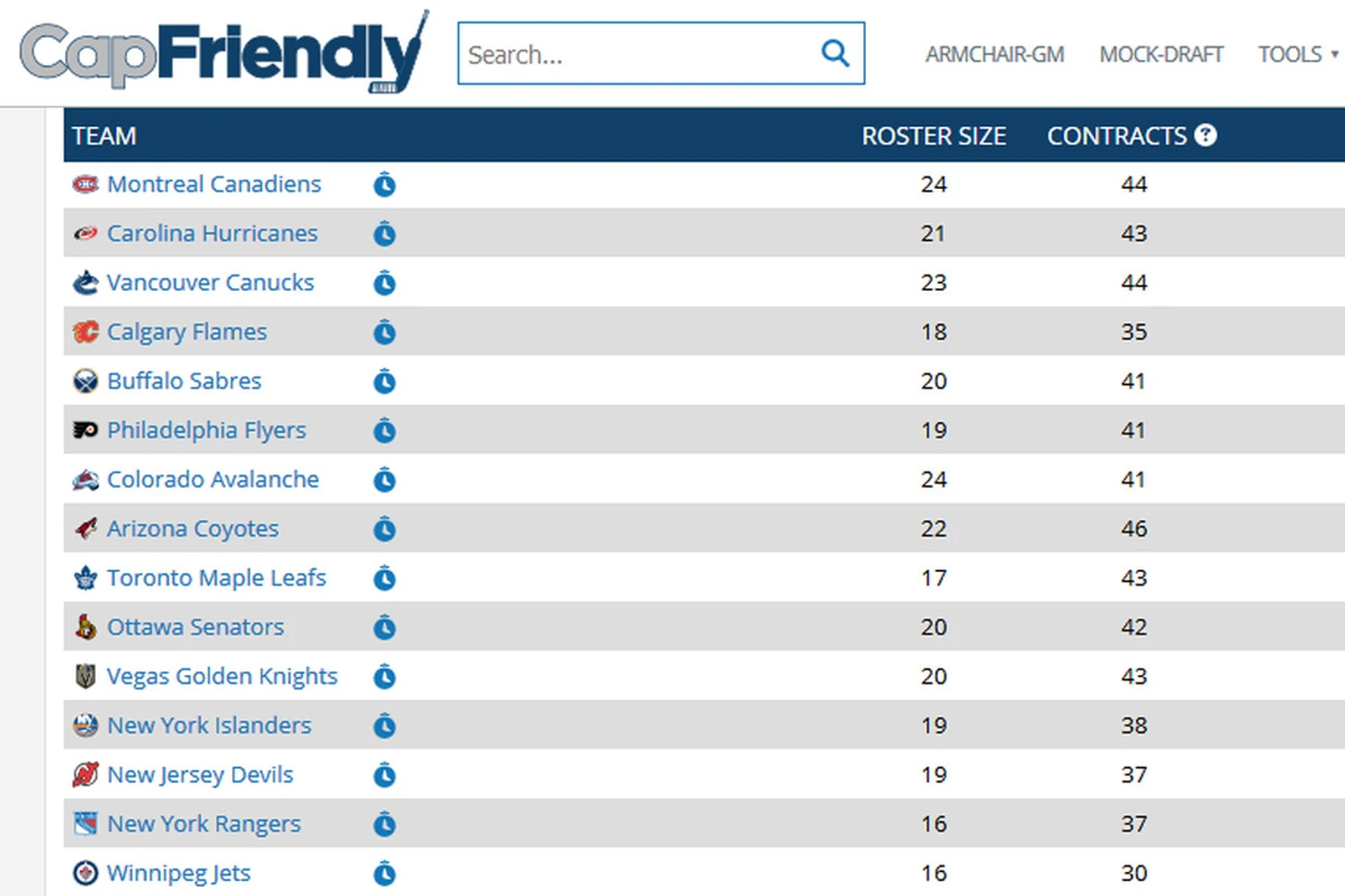Click the Buffalo Sabres team logo
This screenshot has height=896, width=1345.
[x=85, y=381]
